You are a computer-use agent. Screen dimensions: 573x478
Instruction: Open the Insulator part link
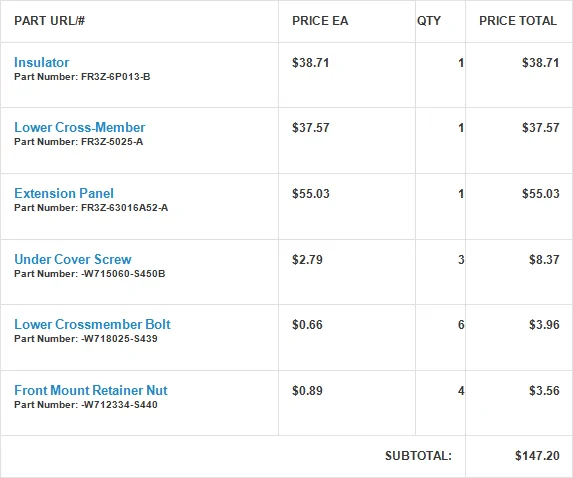coord(42,62)
